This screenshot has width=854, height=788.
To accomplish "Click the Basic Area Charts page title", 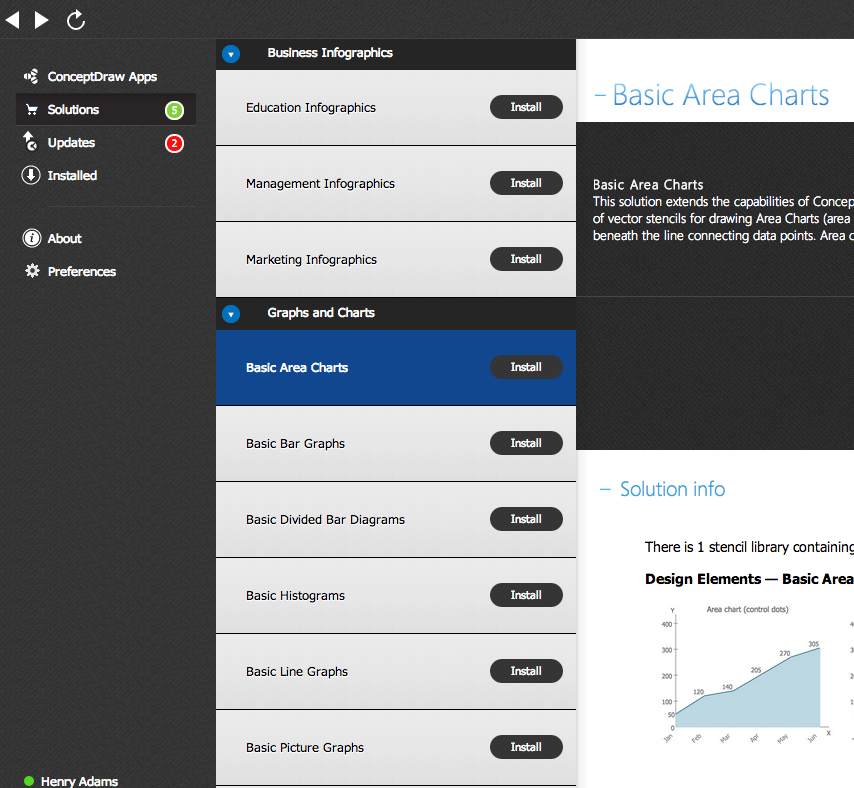I will [x=721, y=95].
